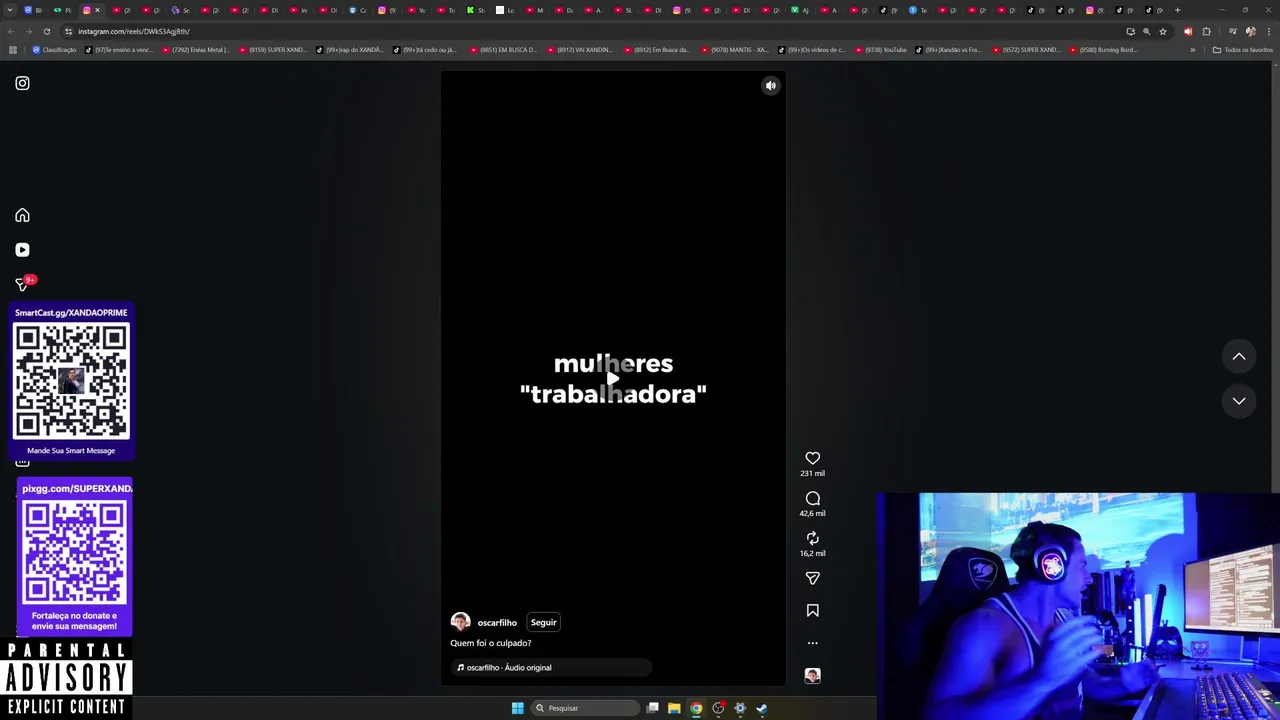The image size is (1280, 720).
Task: Open File Explorer from the taskbar
Action: tap(674, 708)
